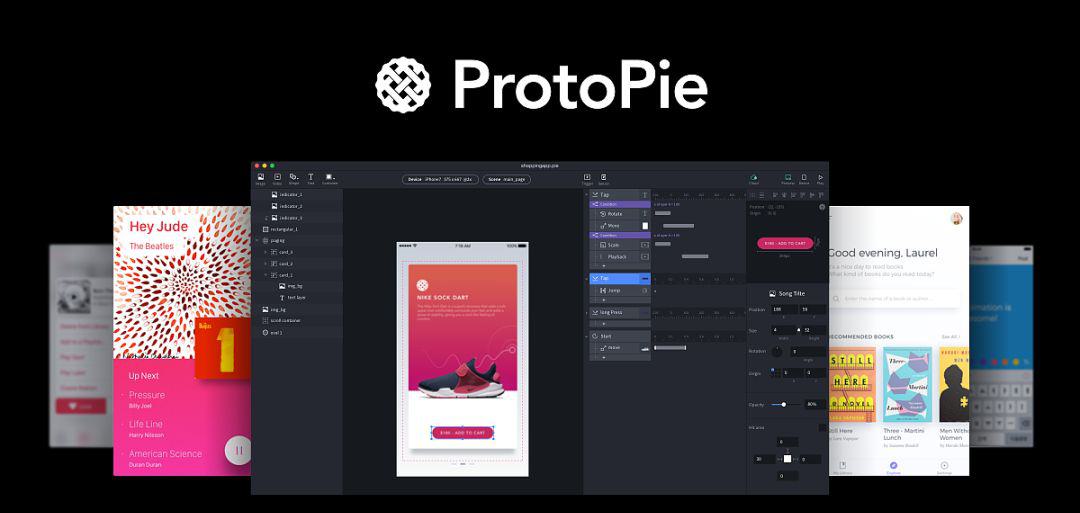Viewport: 1080px width, 513px height.
Task: Select the Long Press trigger
Action: (620, 313)
